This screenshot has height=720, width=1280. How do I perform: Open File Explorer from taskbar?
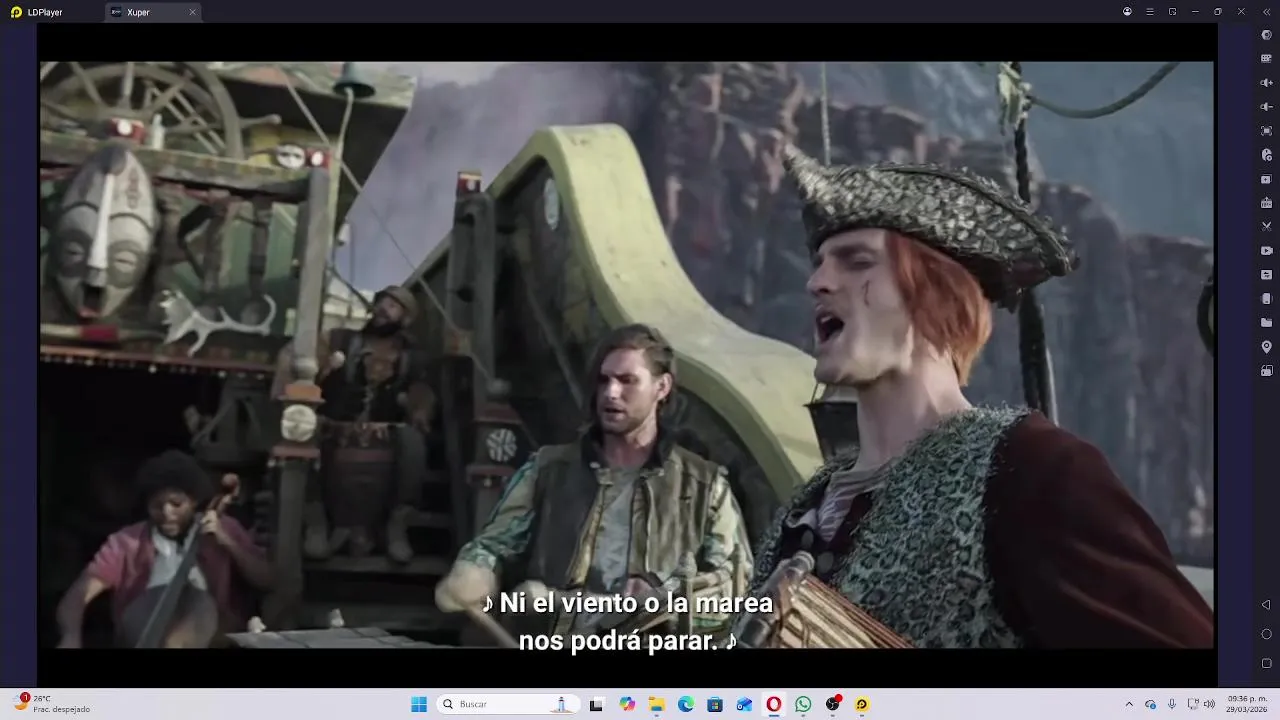(x=656, y=704)
